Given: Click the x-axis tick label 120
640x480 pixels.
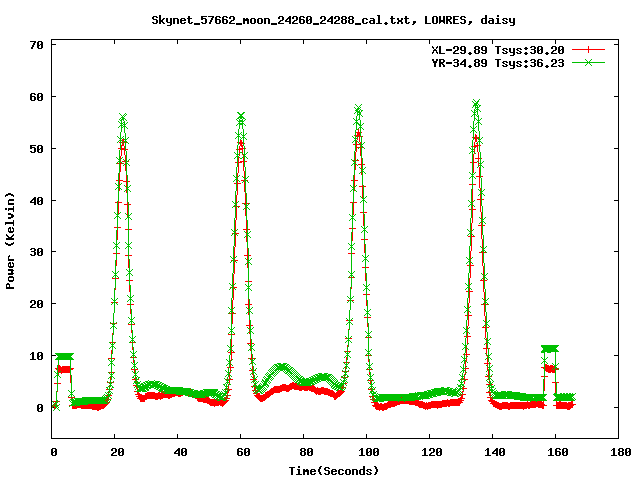Looking at the screenshot, I should pyautogui.click(x=432, y=452).
